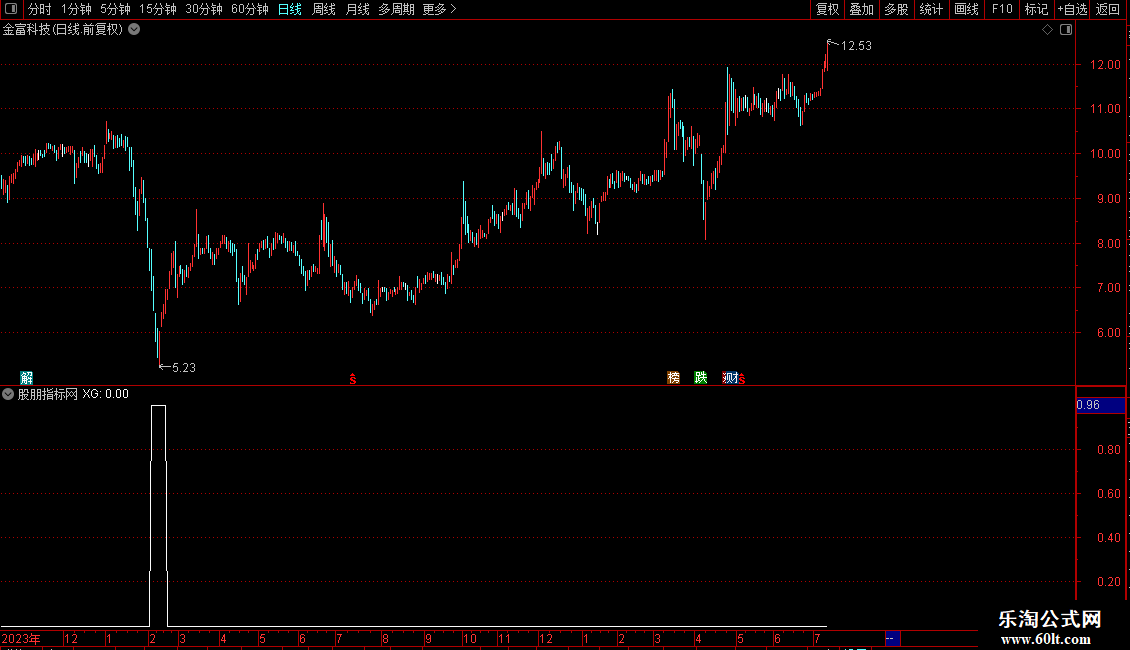
Task: Switch to 周线 weekly chart
Action: pyautogui.click(x=324, y=9)
